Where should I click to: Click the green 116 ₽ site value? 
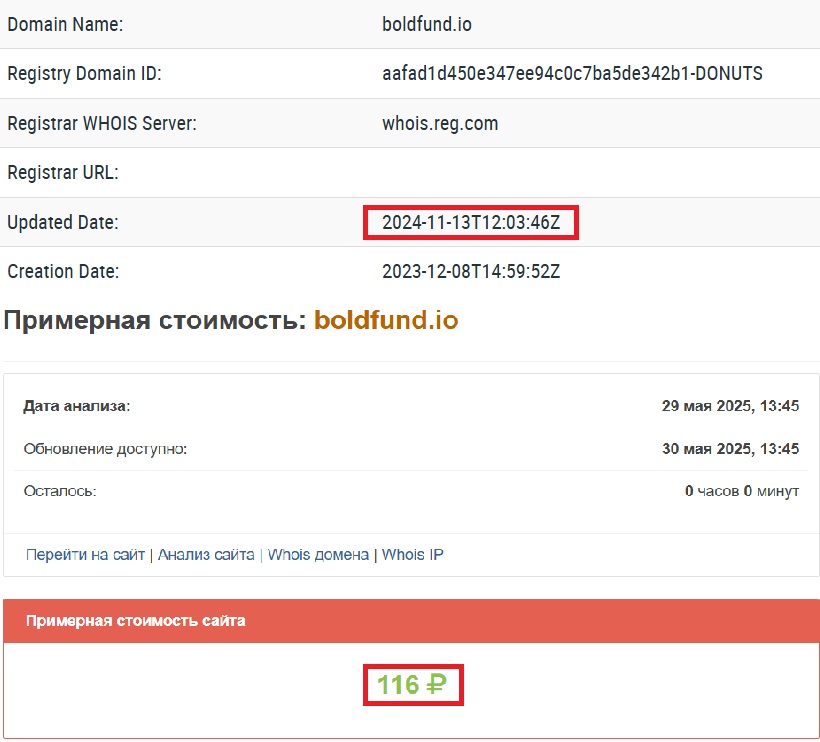coord(411,685)
